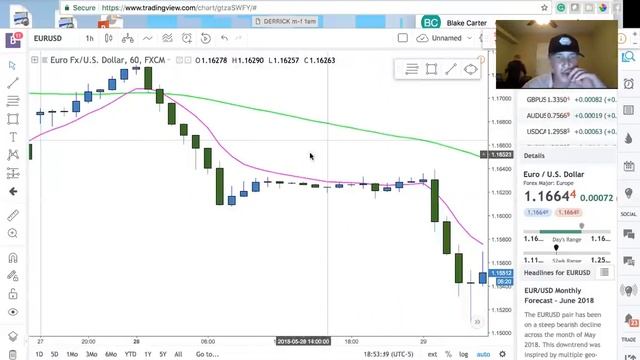The height and width of the screenshot is (360, 640).
Task: Activate the zoom in magnifier tool
Action: [x=13, y=233]
